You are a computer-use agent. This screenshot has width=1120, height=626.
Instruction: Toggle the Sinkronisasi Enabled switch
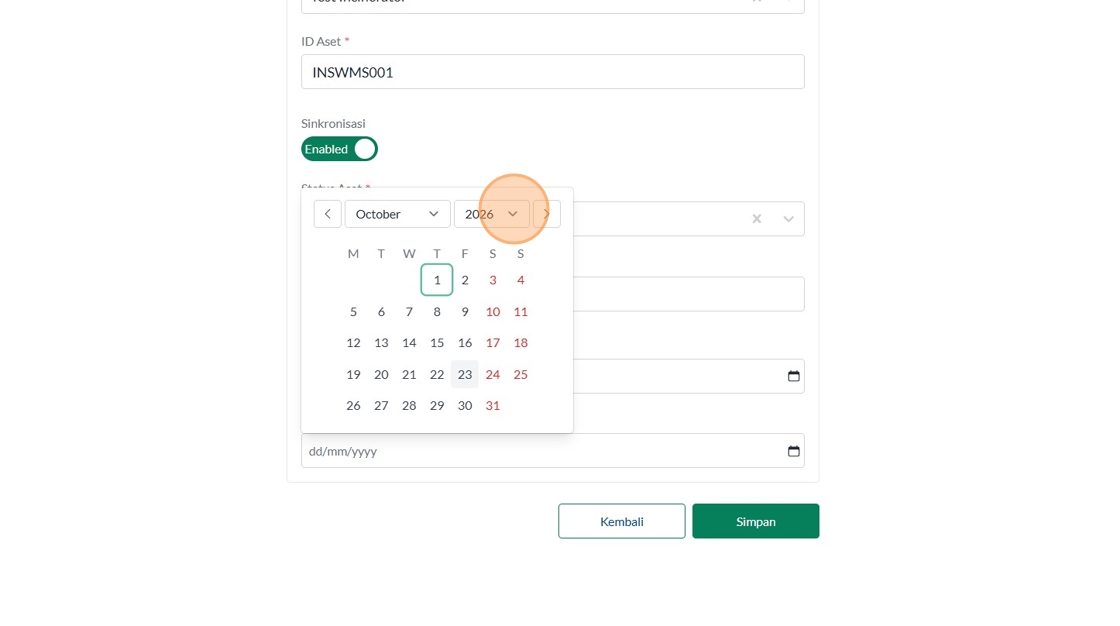tap(339, 149)
